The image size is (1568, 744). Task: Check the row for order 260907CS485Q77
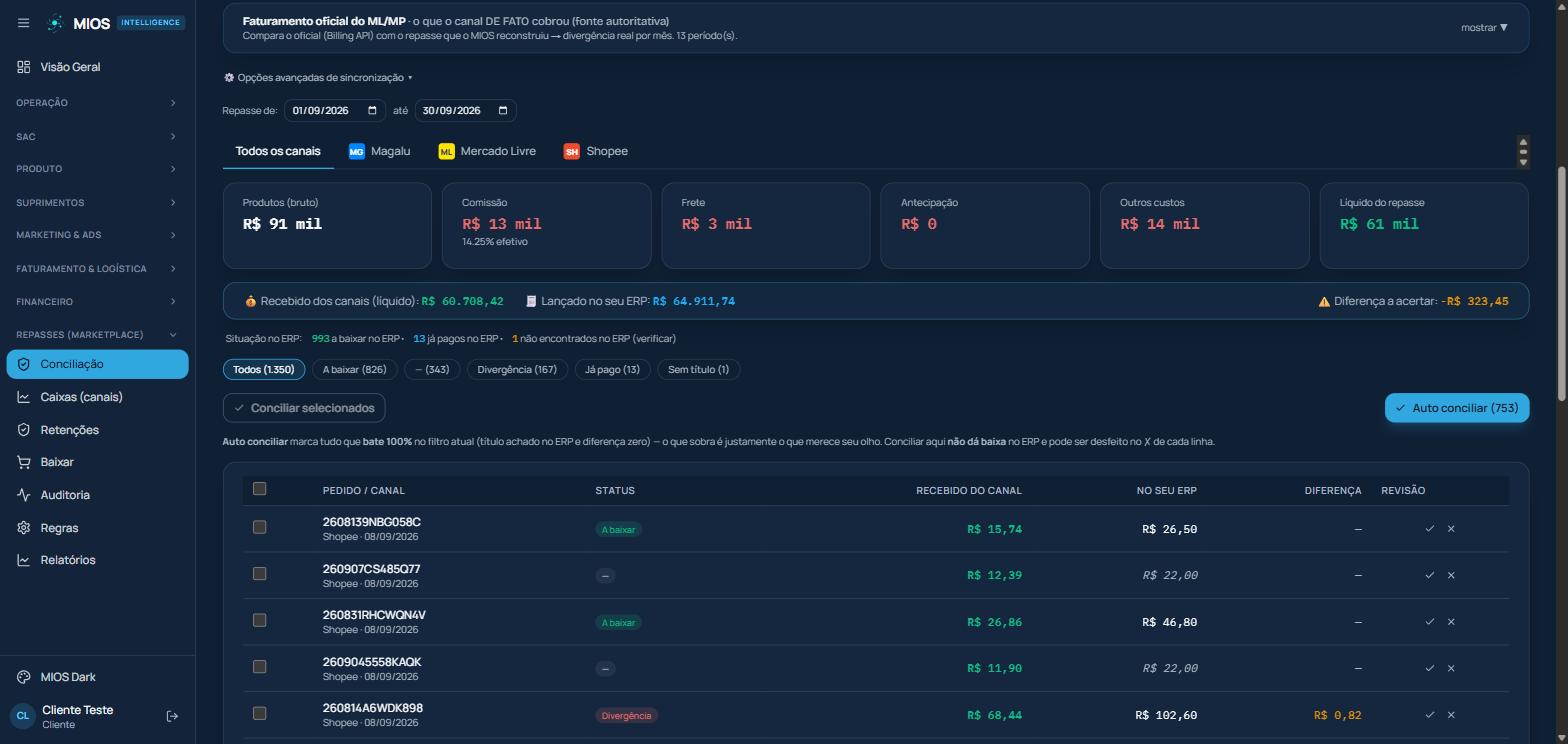(260, 574)
